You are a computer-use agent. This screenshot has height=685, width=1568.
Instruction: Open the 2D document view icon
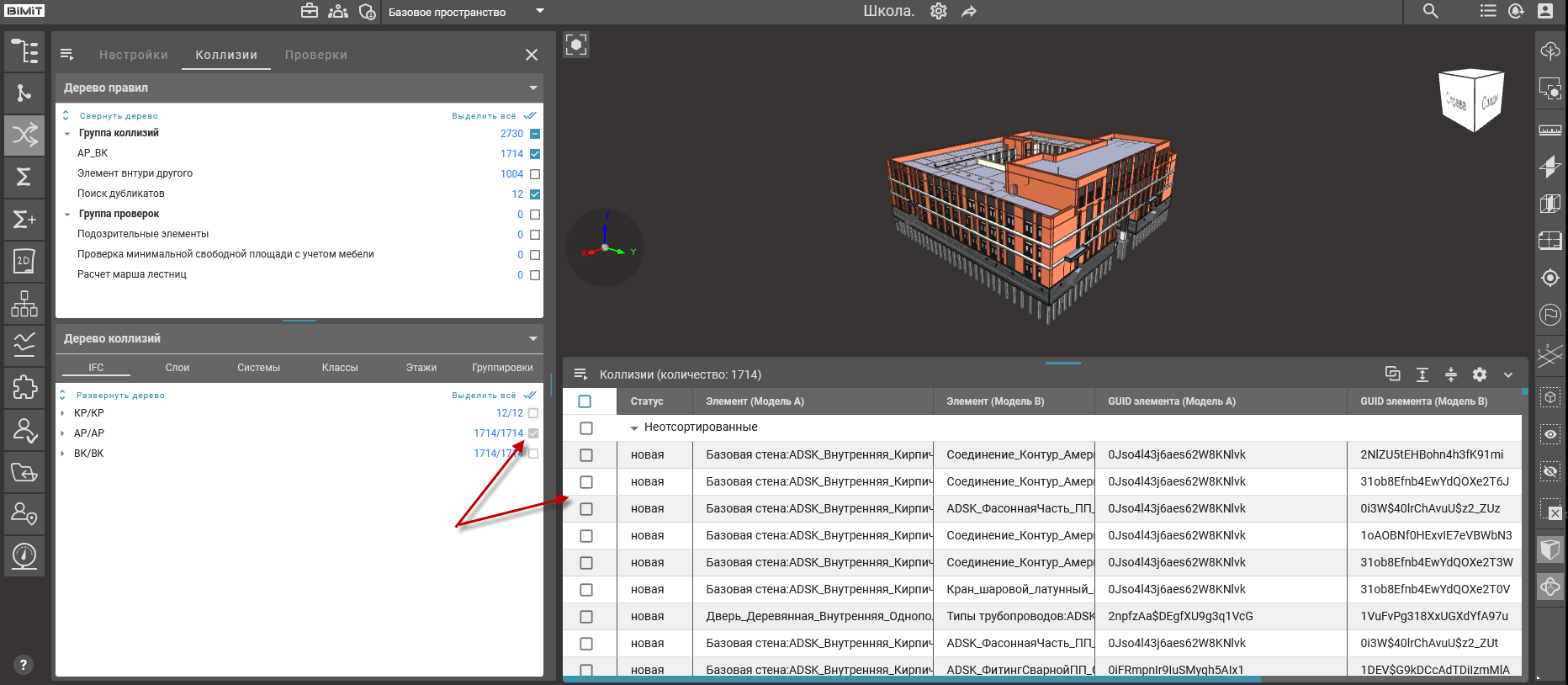(24, 262)
